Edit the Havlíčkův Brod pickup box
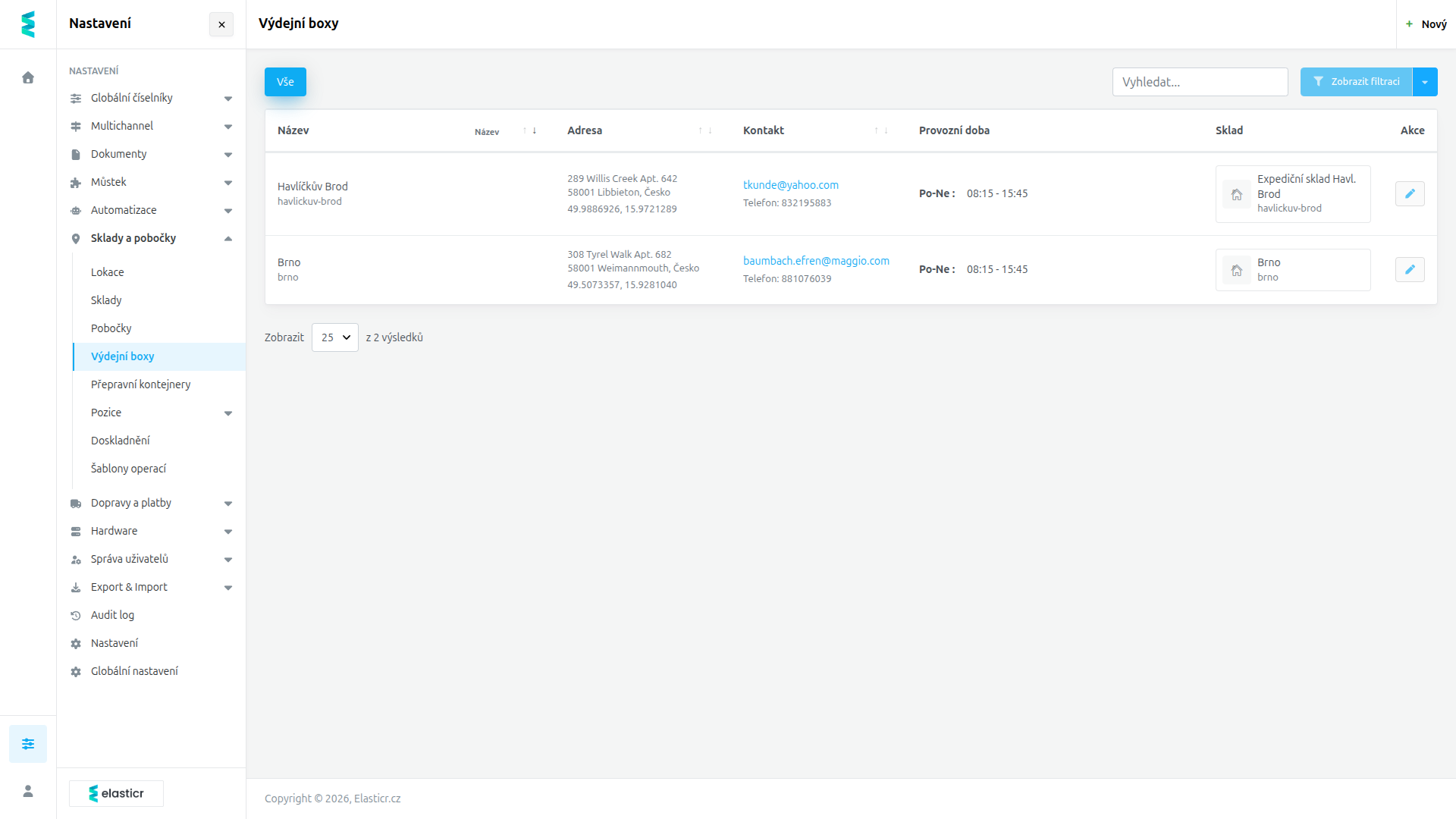Viewport: 1456px width, 819px height. pyautogui.click(x=1410, y=194)
